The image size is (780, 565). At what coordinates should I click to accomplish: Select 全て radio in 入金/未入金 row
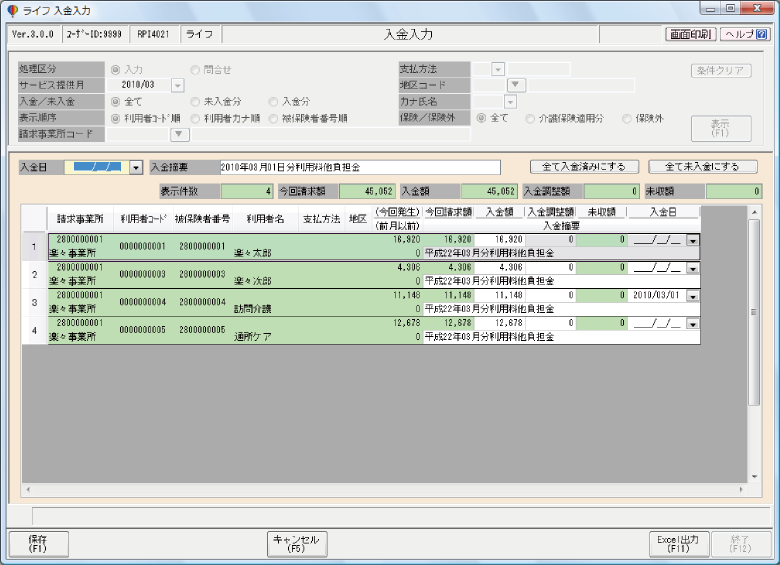tap(115, 101)
